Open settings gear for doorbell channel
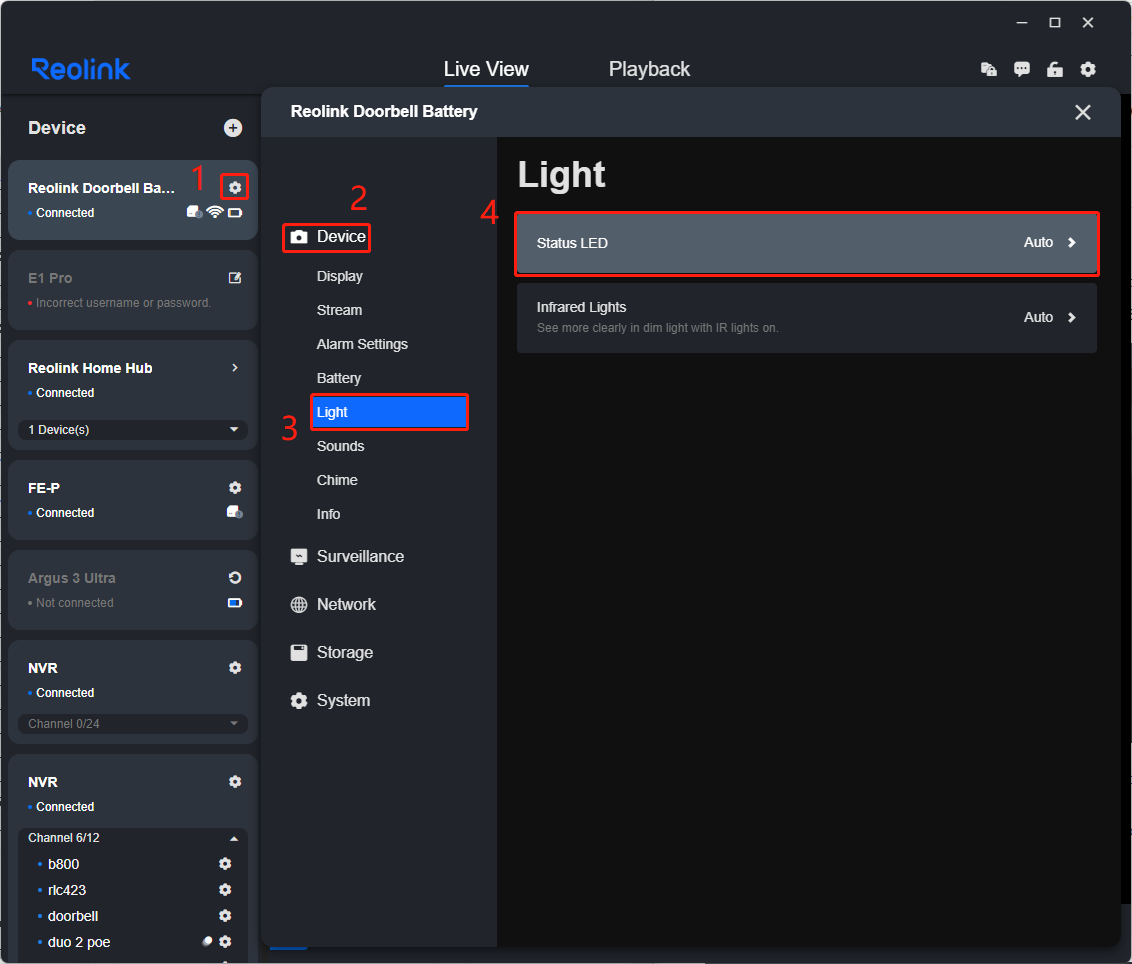Image resolution: width=1132 pixels, height=964 pixels. pos(225,916)
